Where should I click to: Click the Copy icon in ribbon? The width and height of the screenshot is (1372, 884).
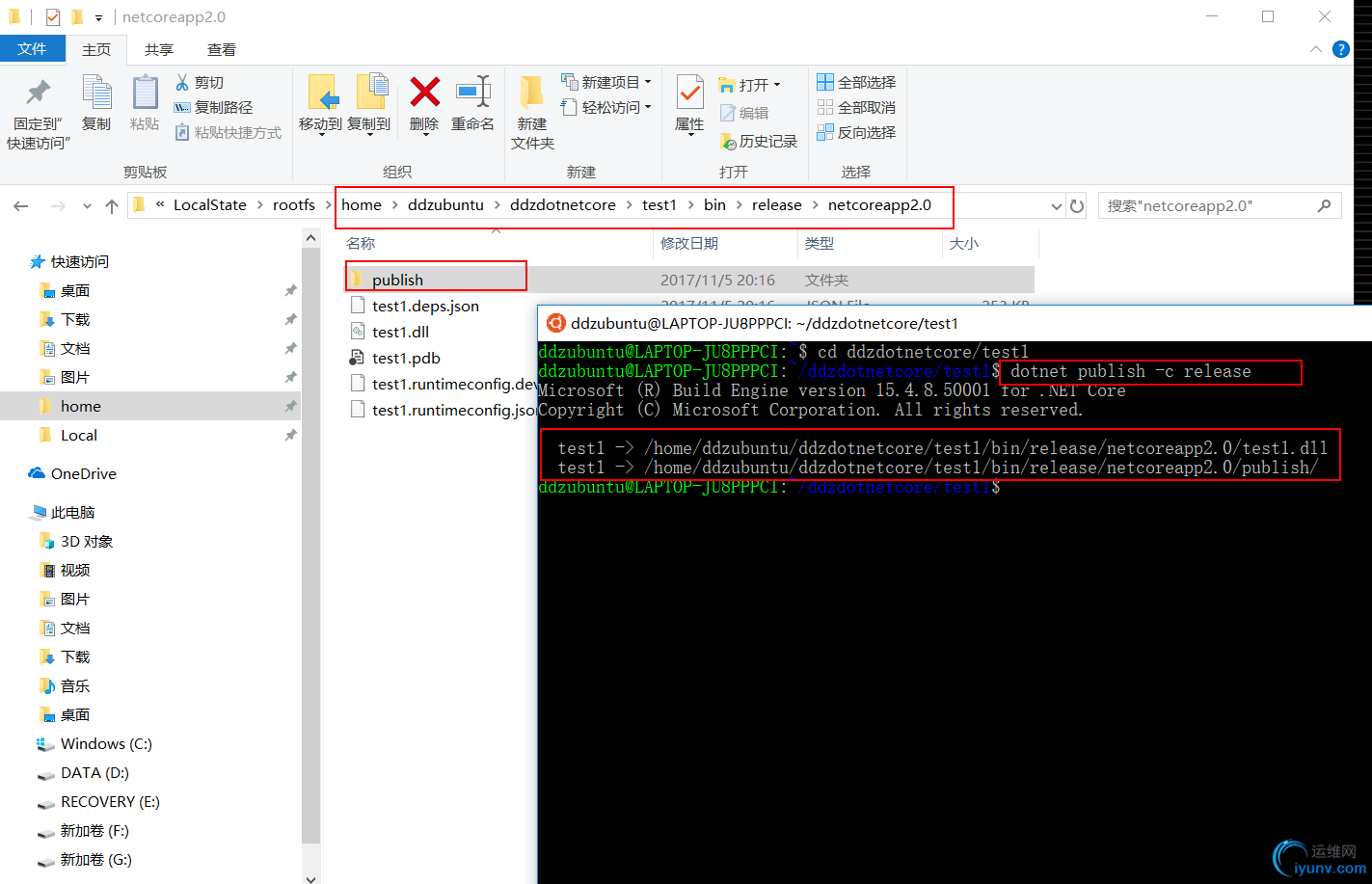pos(96,94)
